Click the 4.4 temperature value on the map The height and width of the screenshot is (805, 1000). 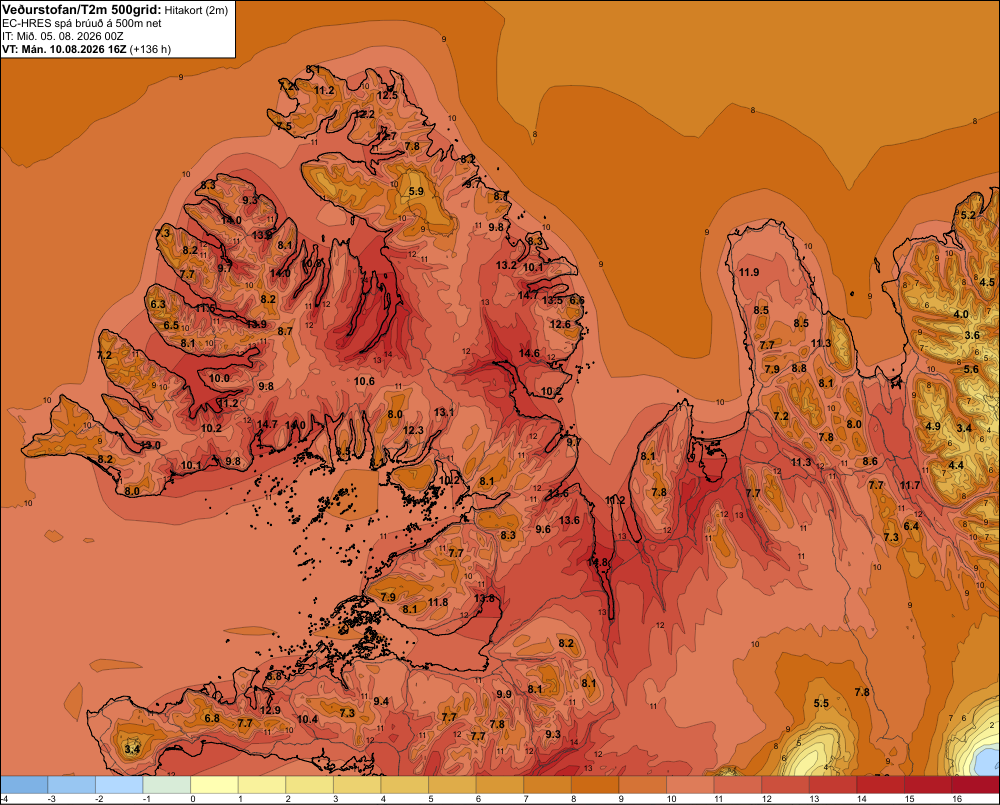[x=956, y=465]
